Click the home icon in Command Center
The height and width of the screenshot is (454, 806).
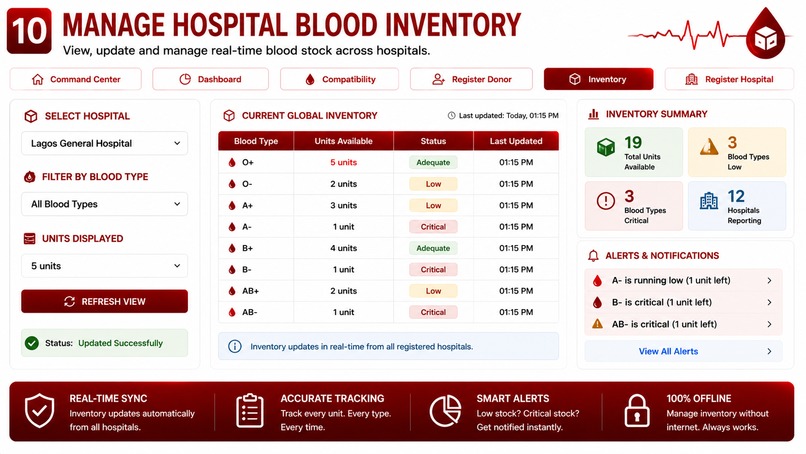pos(38,79)
